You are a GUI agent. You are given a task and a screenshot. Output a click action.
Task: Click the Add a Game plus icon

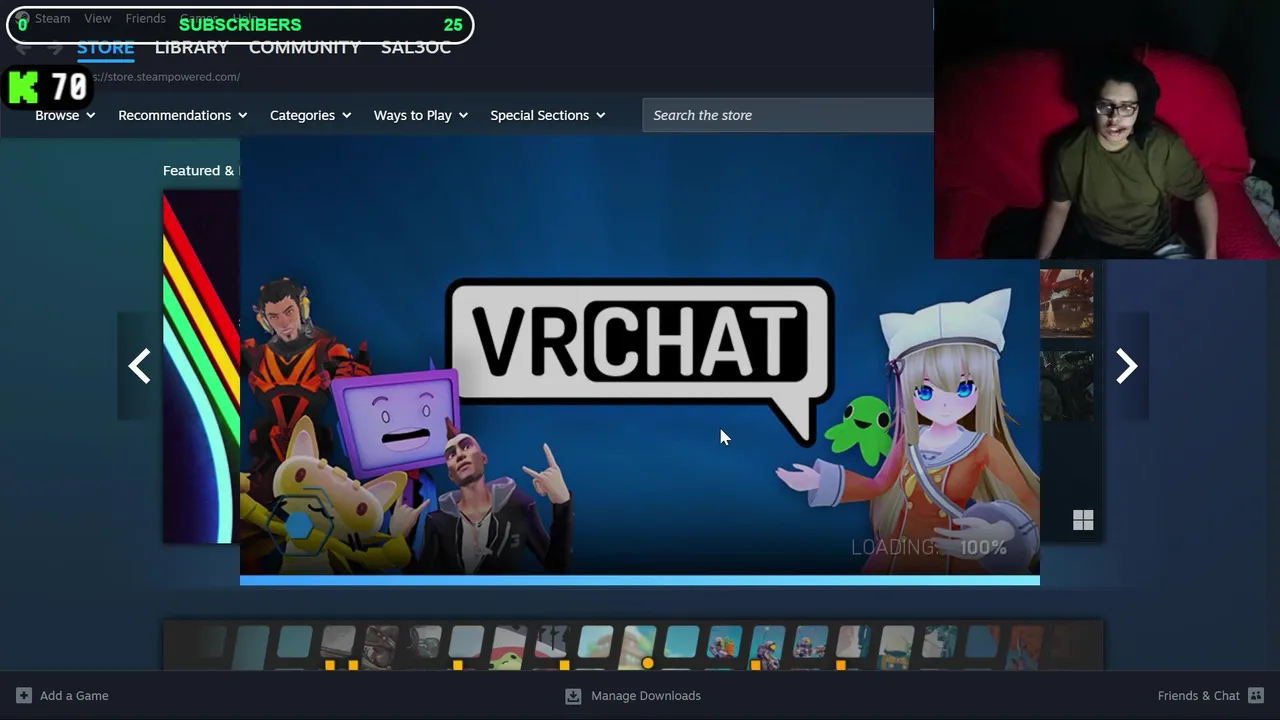[24, 695]
